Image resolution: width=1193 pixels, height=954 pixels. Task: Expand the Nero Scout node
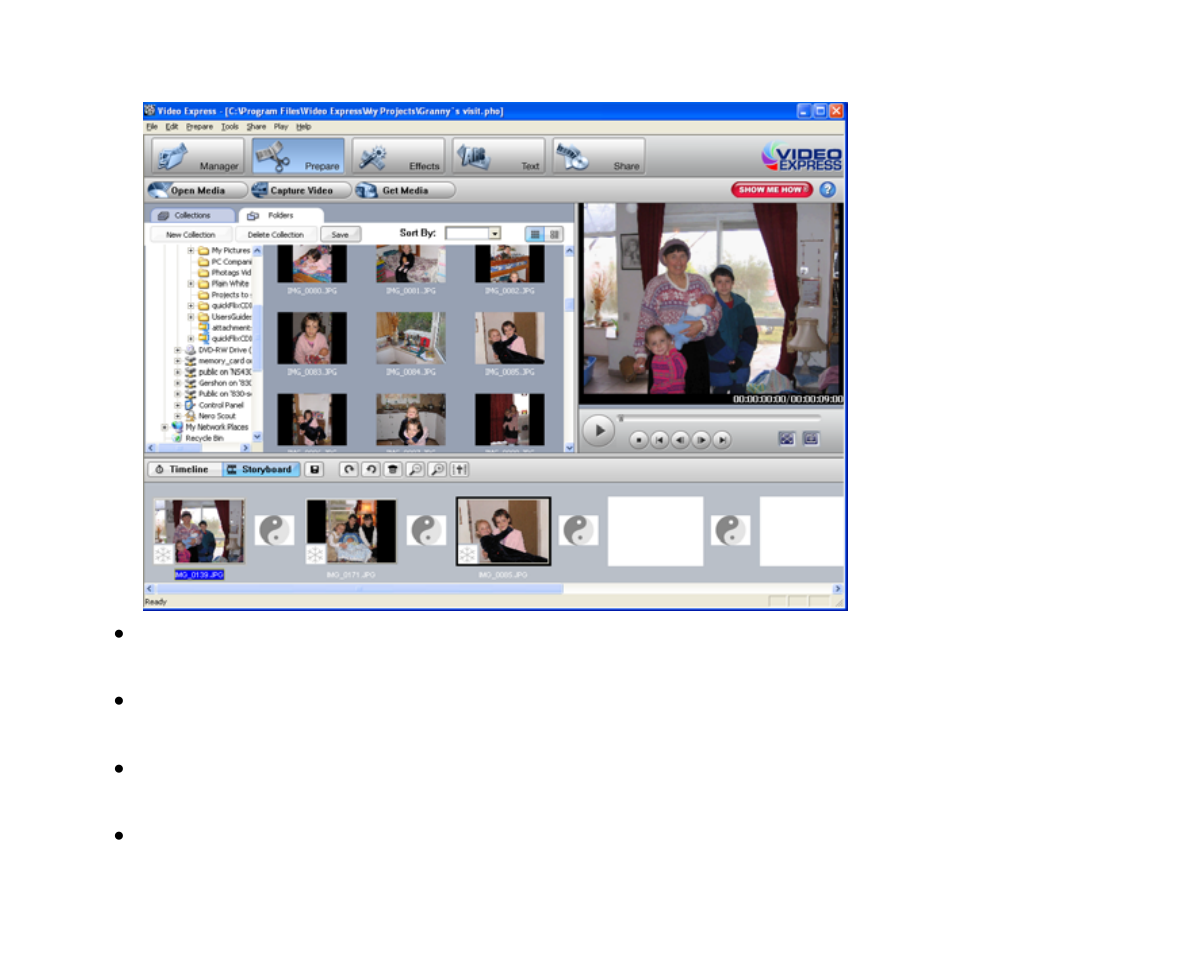pos(178,416)
